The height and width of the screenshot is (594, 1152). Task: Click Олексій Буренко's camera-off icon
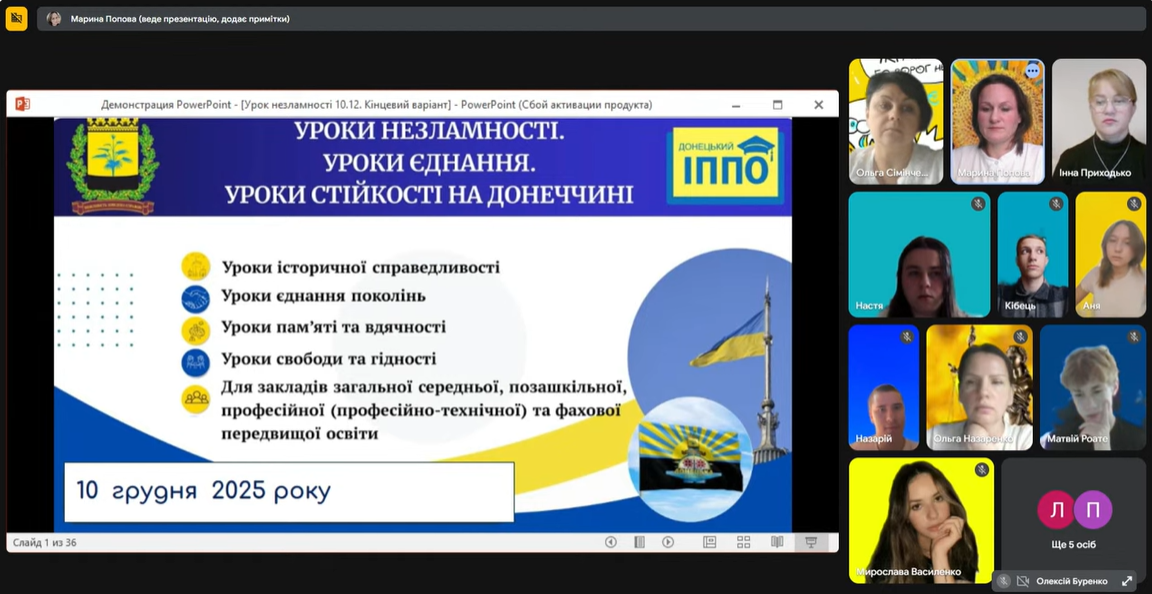(x=1023, y=581)
